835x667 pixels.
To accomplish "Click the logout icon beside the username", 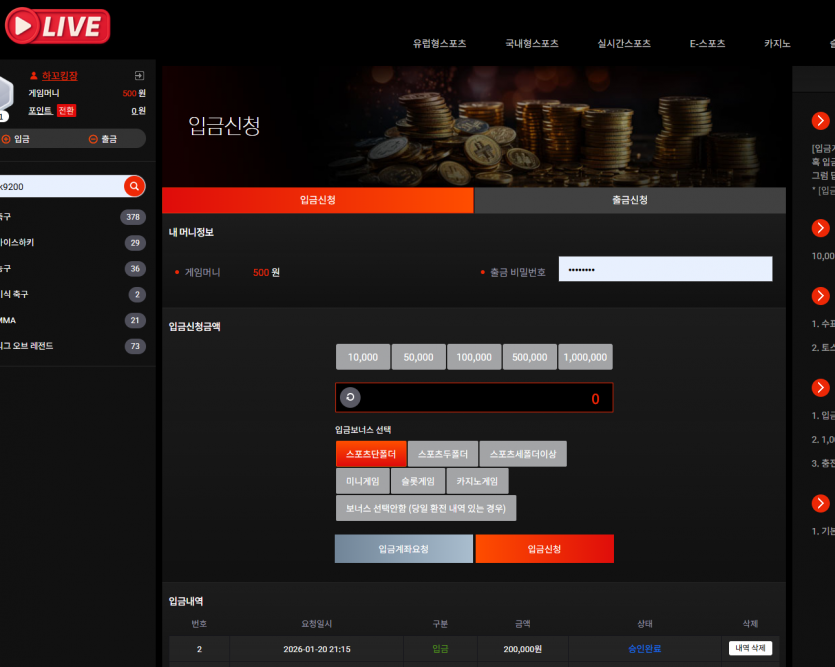I will click(140, 76).
